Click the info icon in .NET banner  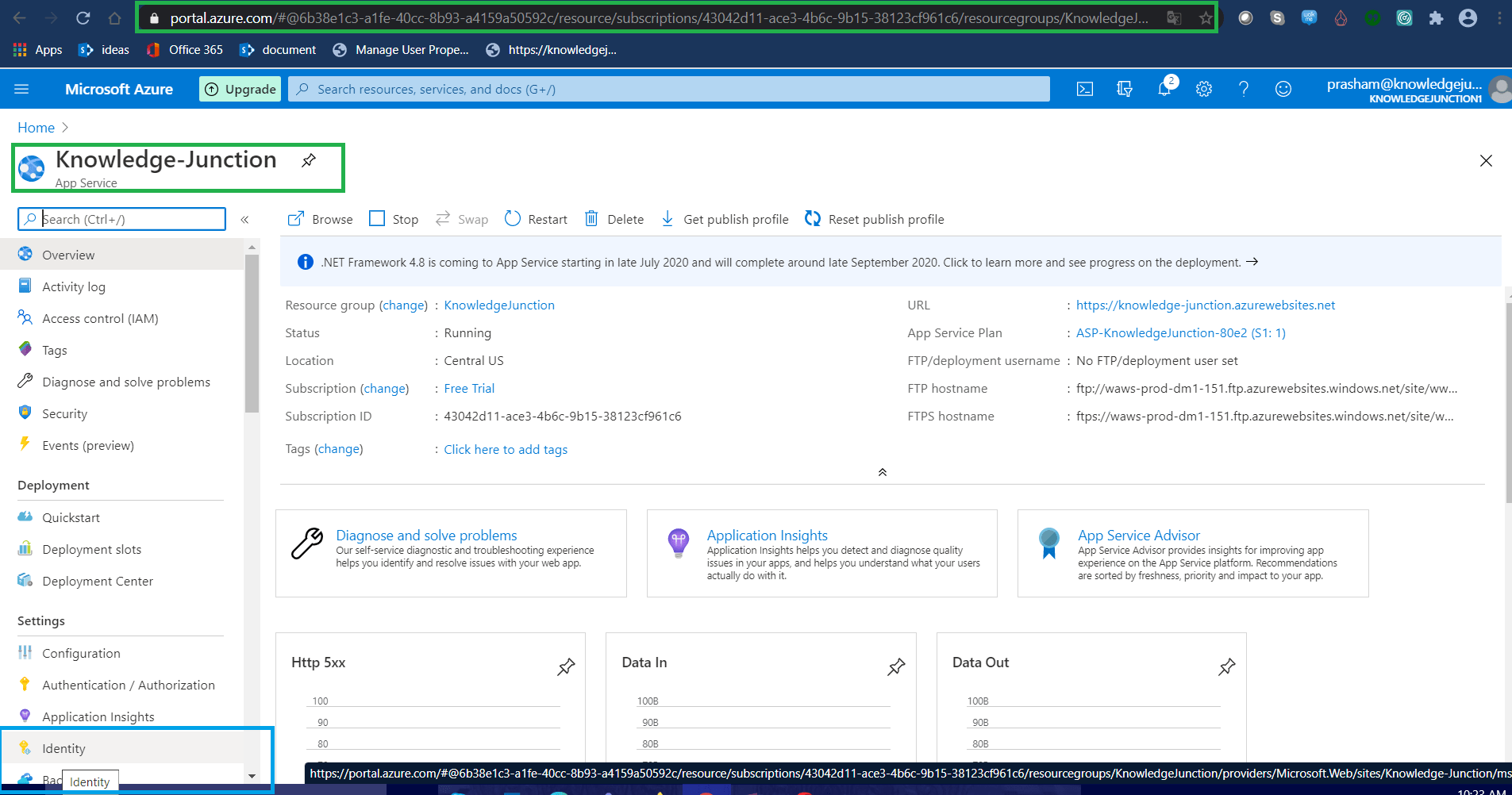click(x=305, y=262)
